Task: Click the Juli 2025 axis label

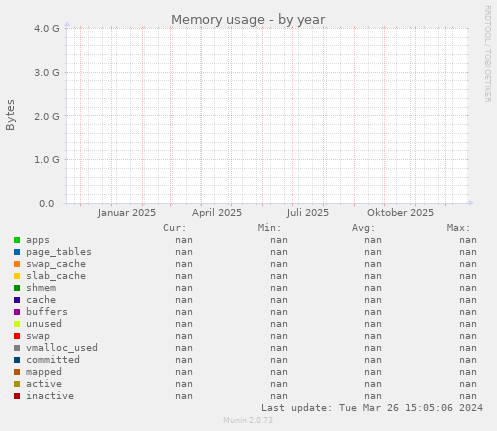Action: pyautogui.click(x=308, y=213)
